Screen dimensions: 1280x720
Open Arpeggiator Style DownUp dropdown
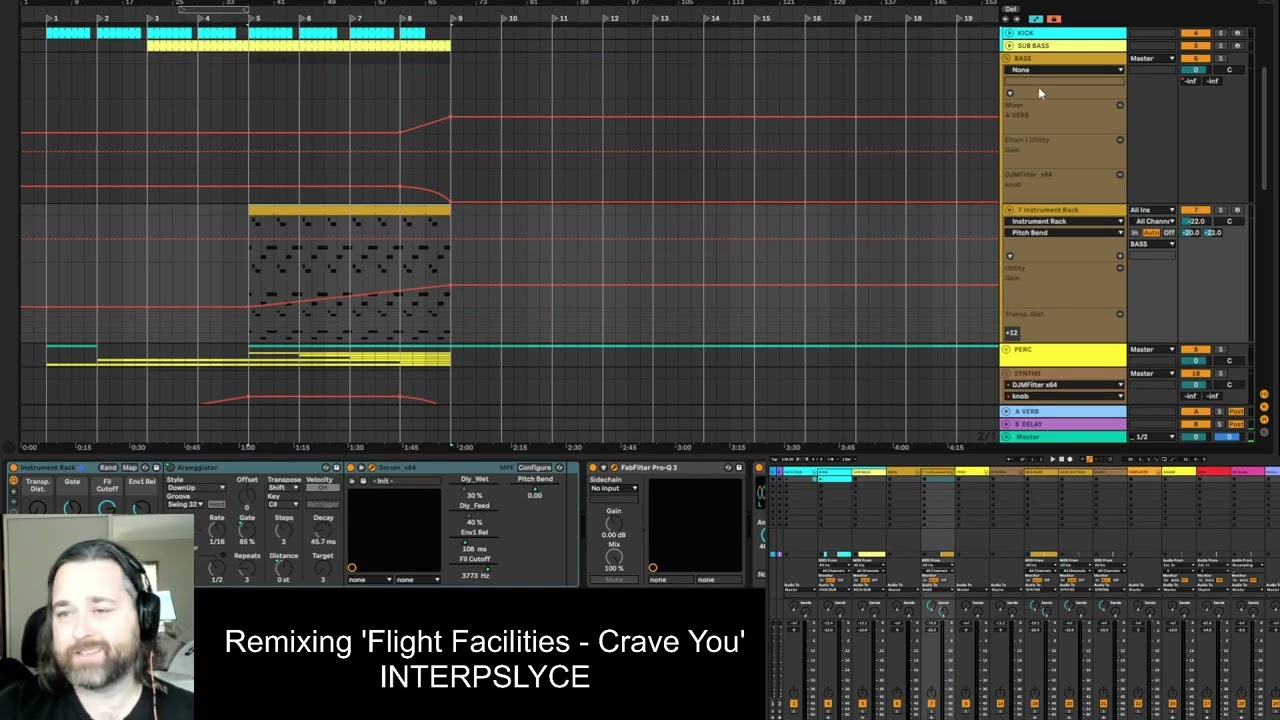196,488
